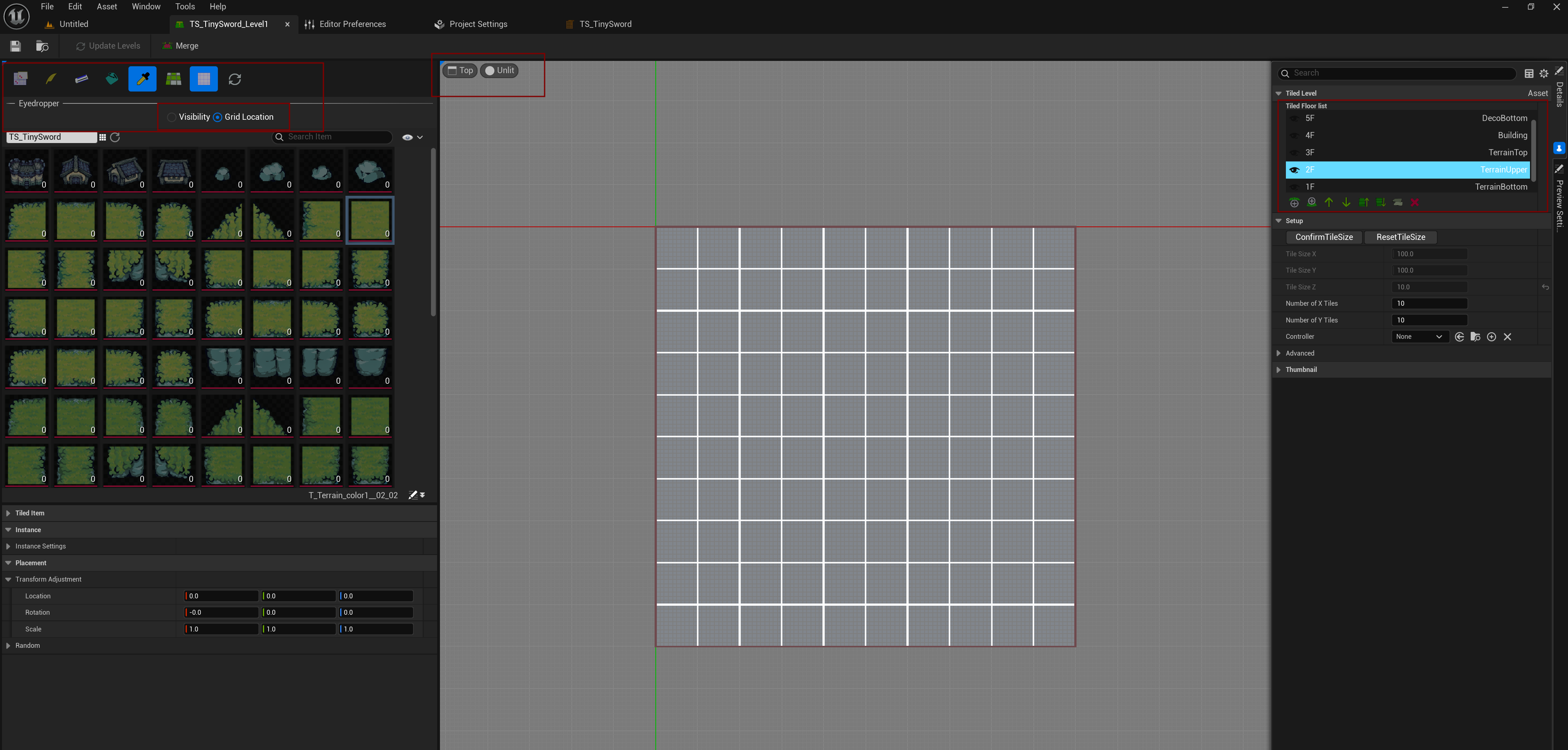Move floor down with green arrow
This screenshot has height=750, width=1568.
1346,203
